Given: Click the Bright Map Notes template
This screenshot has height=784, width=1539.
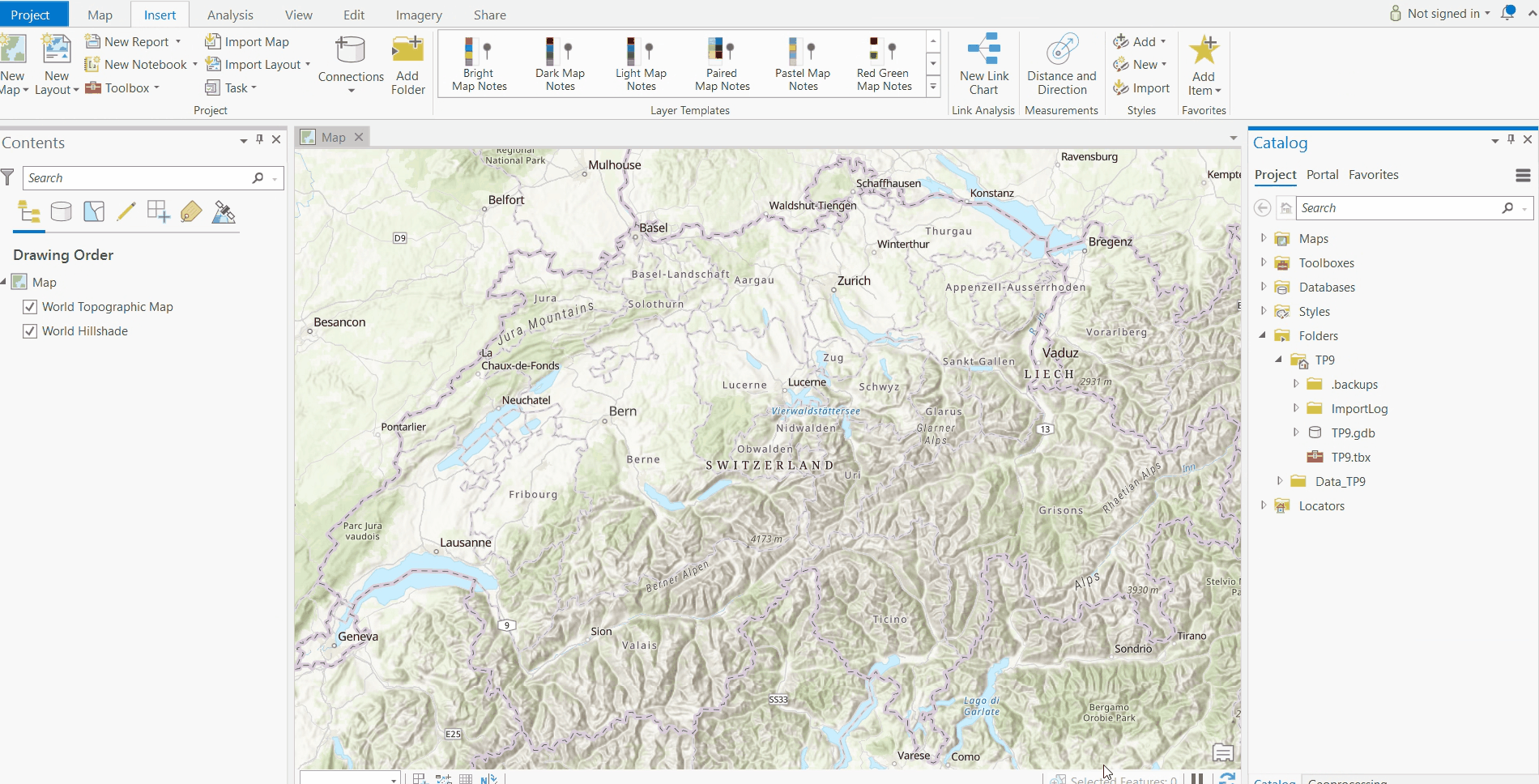Looking at the screenshot, I should coord(479,65).
